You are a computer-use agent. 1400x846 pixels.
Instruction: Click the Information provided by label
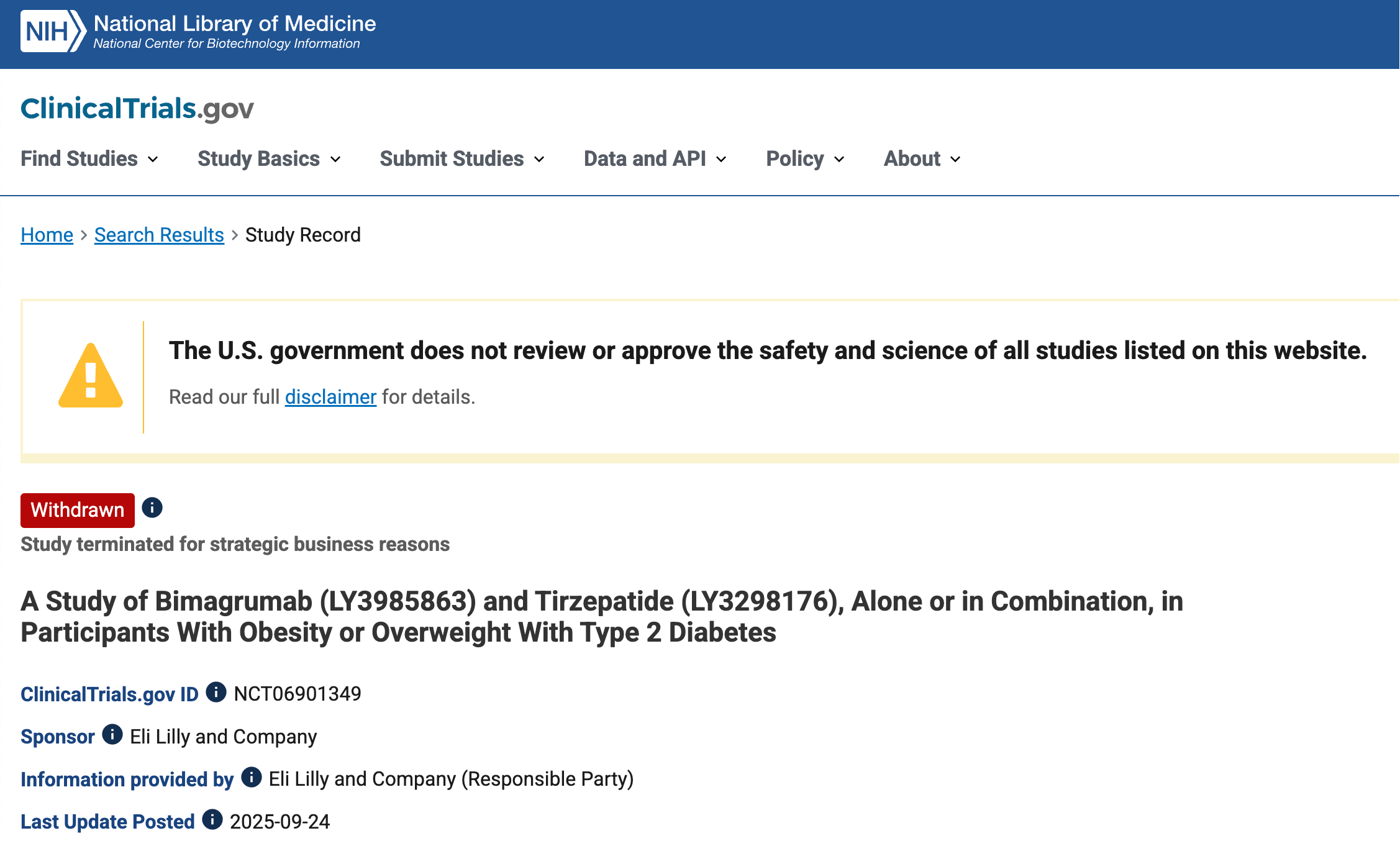pyautogui.click(x=127, y=779)
